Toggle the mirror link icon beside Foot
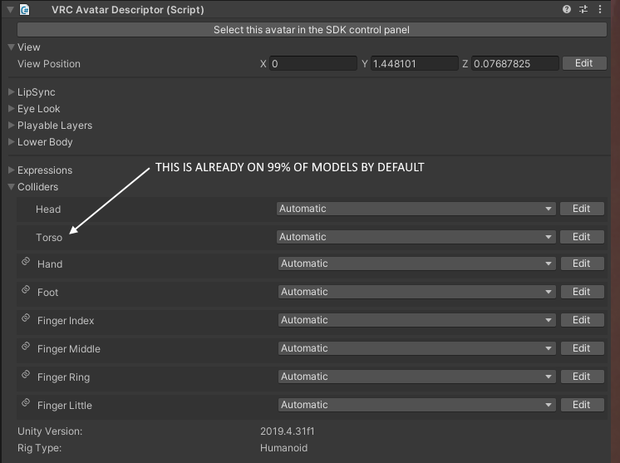The height and width of the screenshot is (463, 620). [x=26, y=290]
